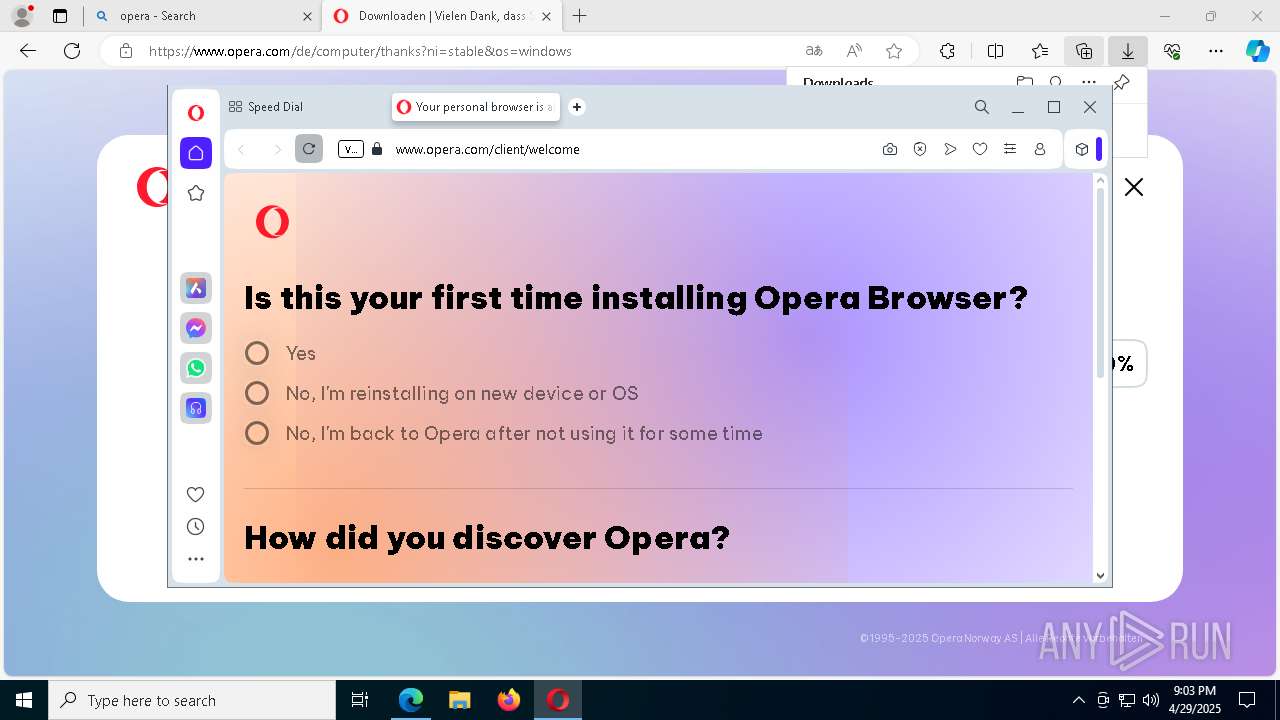The width and height of the screenshot is (1280, 720).
Task: Click the lock icon in Opera address bar
Action: point(377,149)
